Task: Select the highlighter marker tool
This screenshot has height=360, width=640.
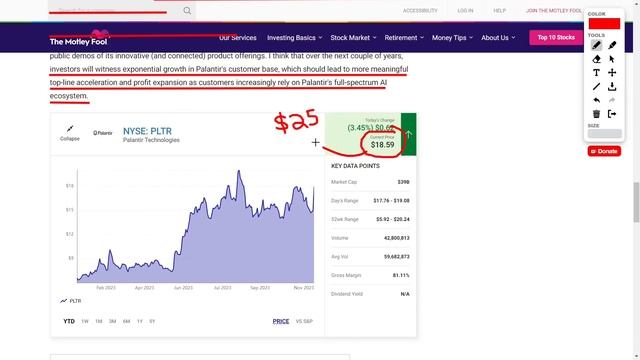Action: pyautogui.click(x=612, y=45)
